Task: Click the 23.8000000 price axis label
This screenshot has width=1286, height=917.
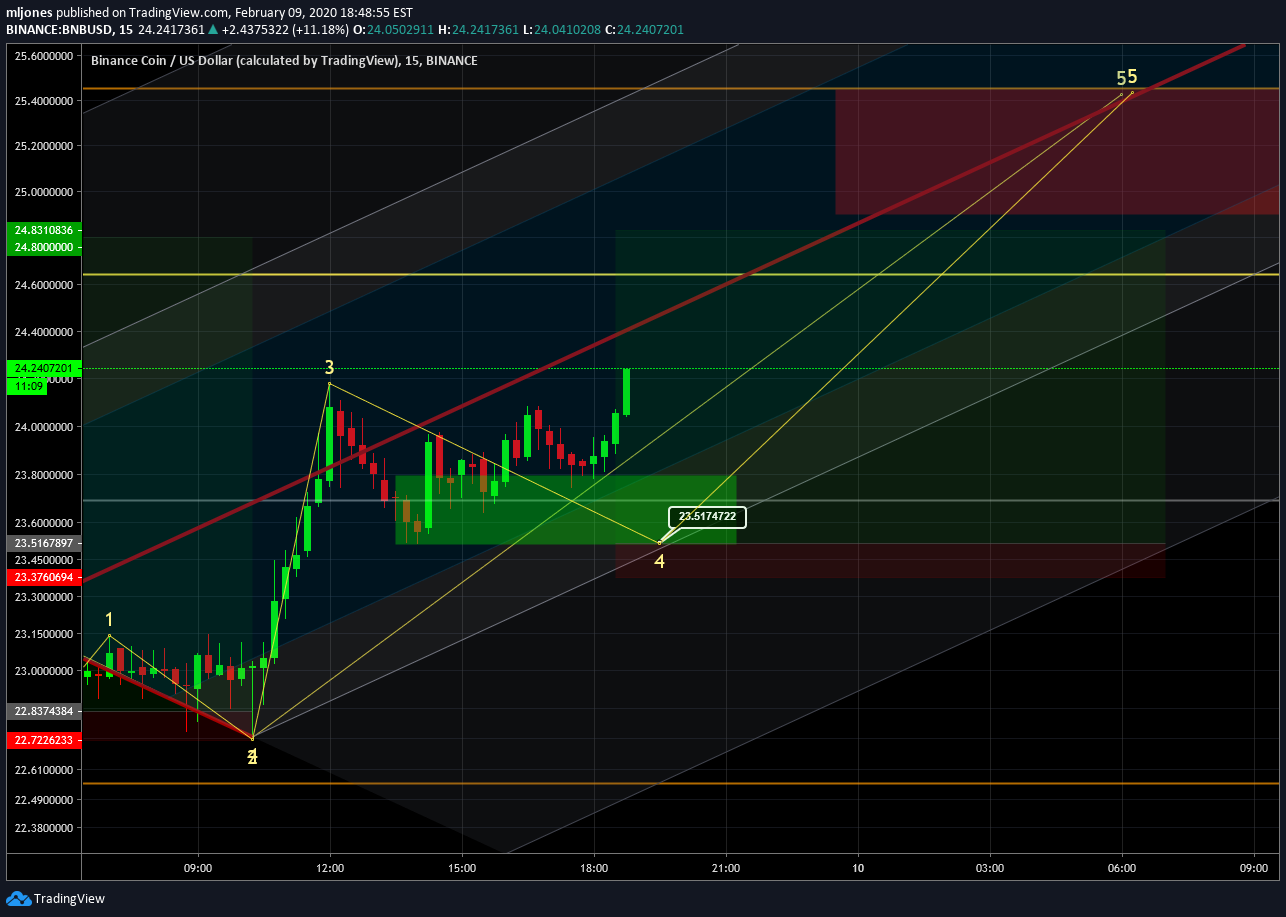Action: [44, 475]
